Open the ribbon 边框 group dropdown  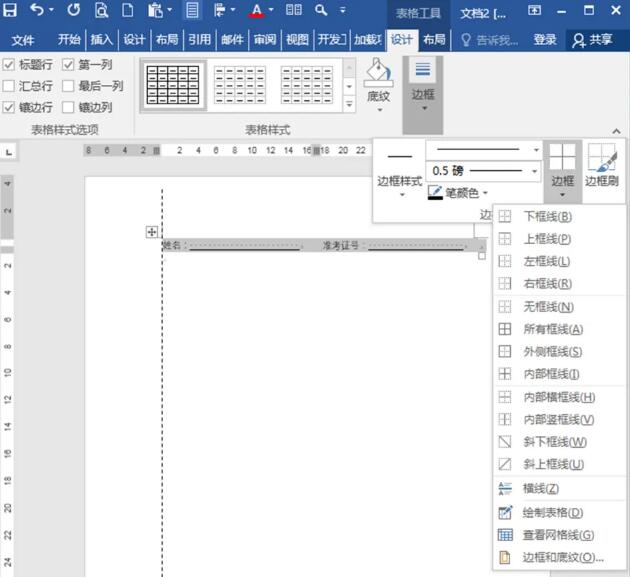pos(423,95)
